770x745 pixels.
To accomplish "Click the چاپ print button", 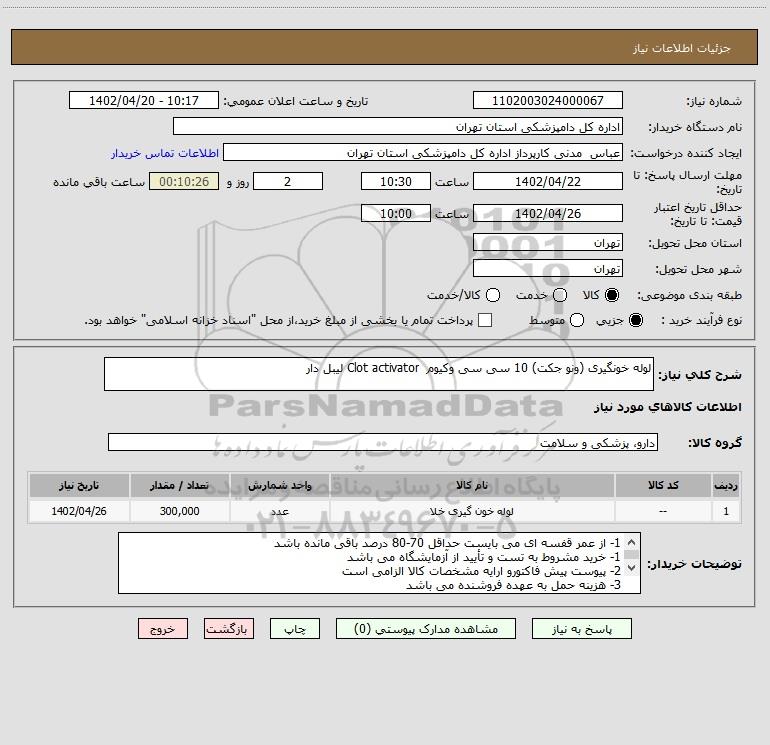I will tap(295, 629).
